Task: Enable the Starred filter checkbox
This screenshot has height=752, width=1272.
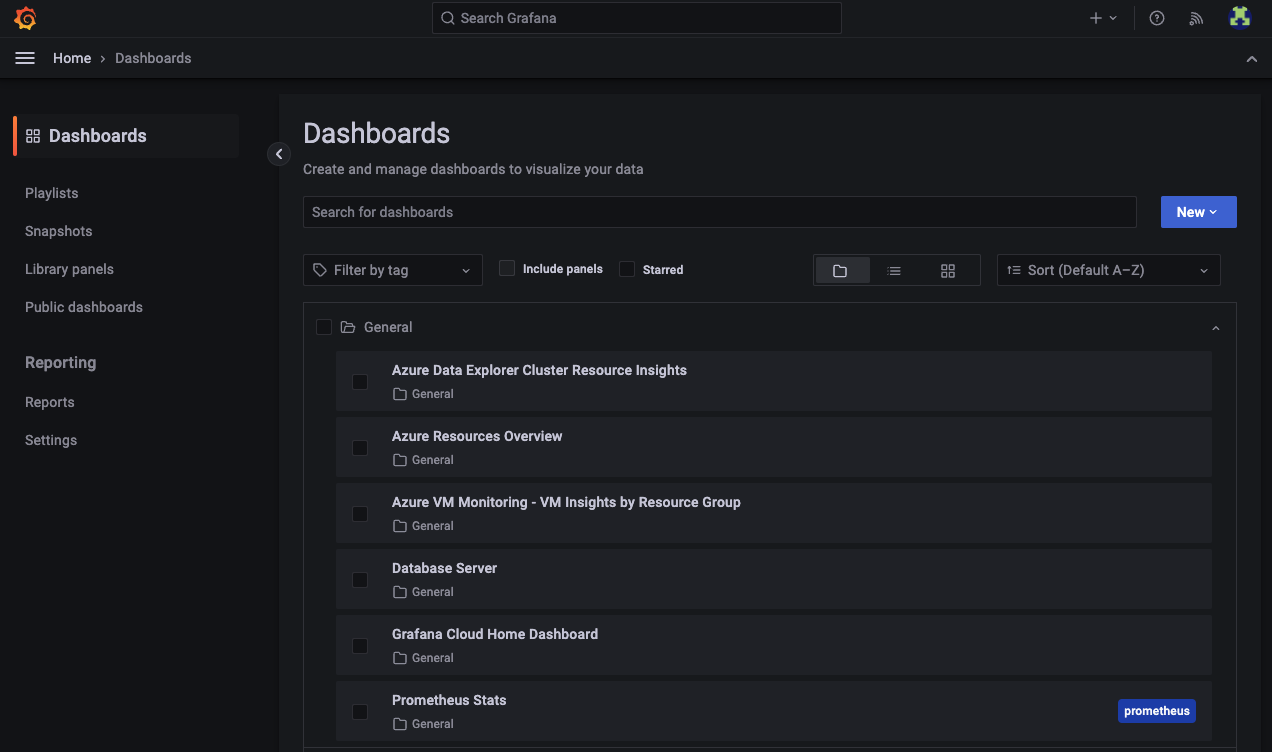Action: [626, 268]
